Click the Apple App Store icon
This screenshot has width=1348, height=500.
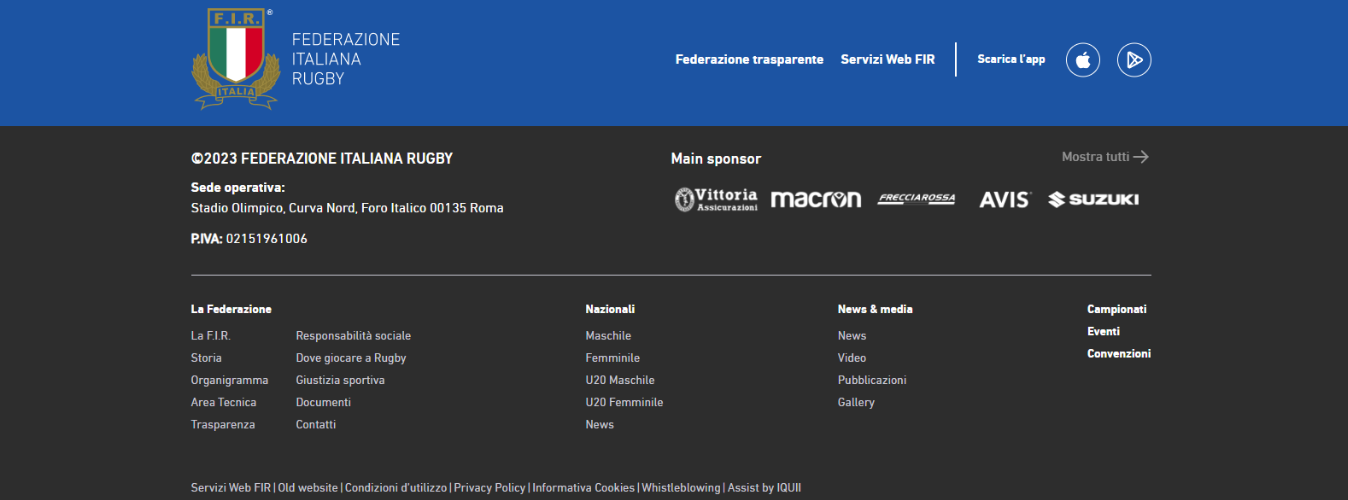coord(1082,60)
